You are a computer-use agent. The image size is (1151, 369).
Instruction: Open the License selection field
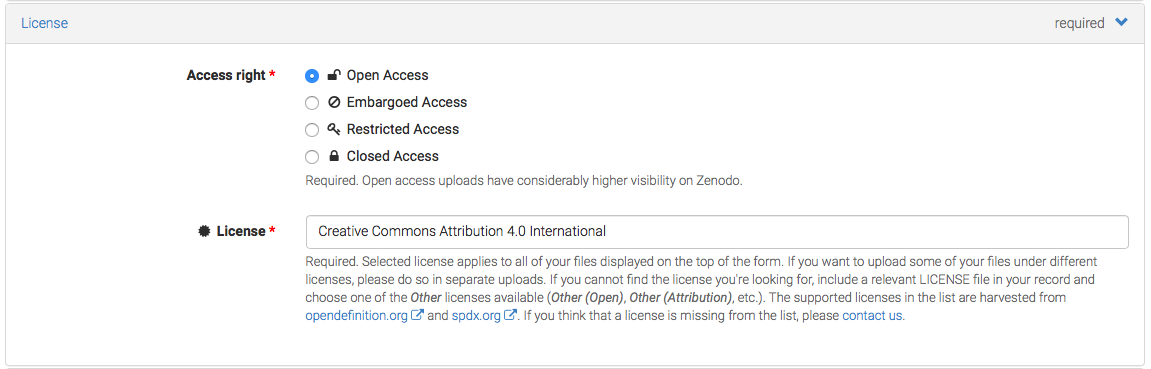(716, 231)
